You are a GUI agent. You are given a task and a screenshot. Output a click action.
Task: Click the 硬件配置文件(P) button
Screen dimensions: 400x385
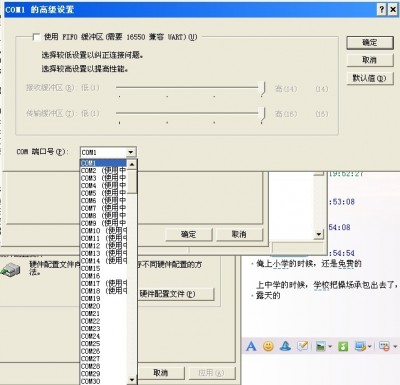pos(176,294)
